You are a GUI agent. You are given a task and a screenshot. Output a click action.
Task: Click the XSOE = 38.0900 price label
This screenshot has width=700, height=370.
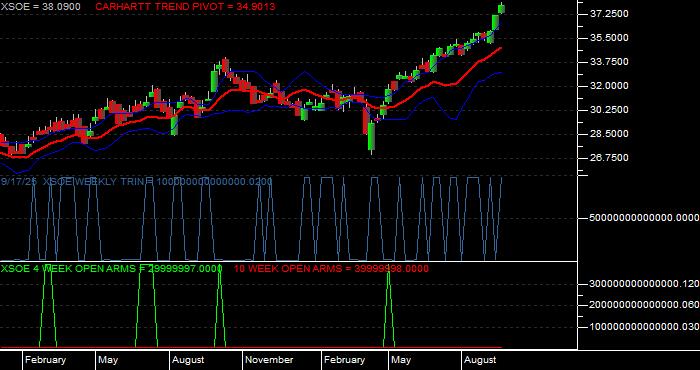pyautogui.click(x=41, y=7)
